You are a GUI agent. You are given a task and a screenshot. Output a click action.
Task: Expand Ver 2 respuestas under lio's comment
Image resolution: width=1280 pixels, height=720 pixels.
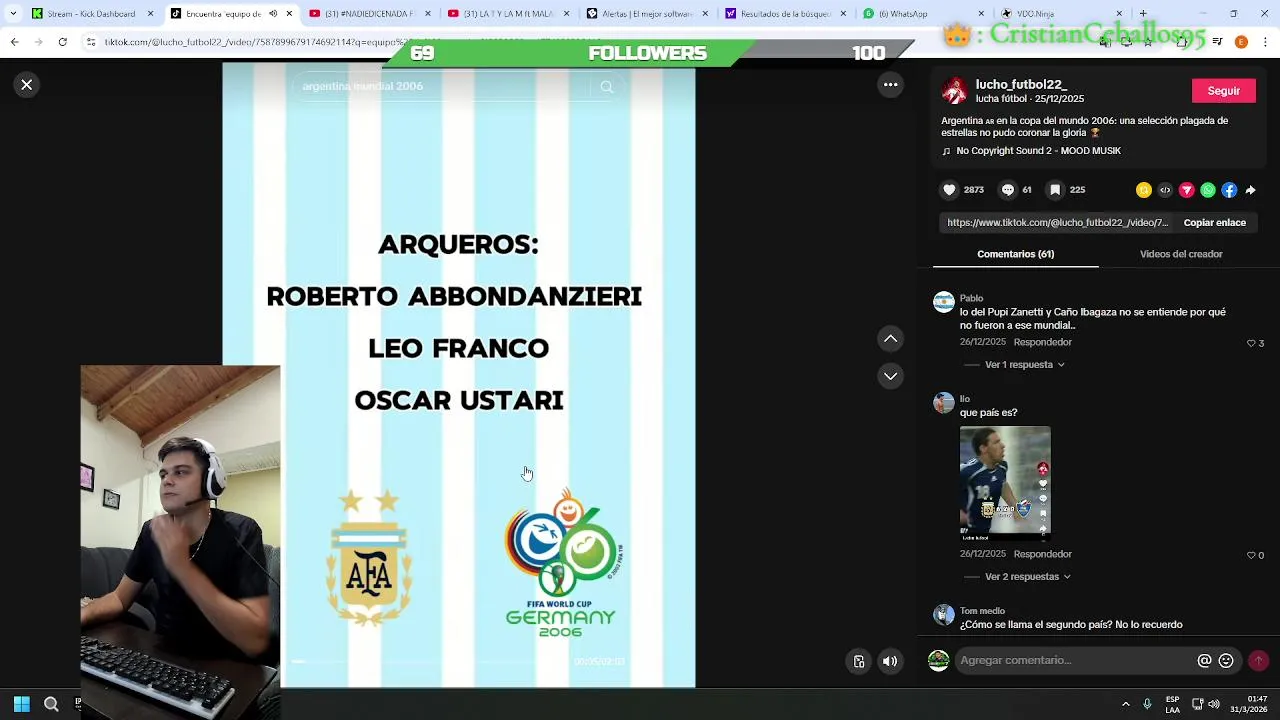click(x=1027, y=577)
